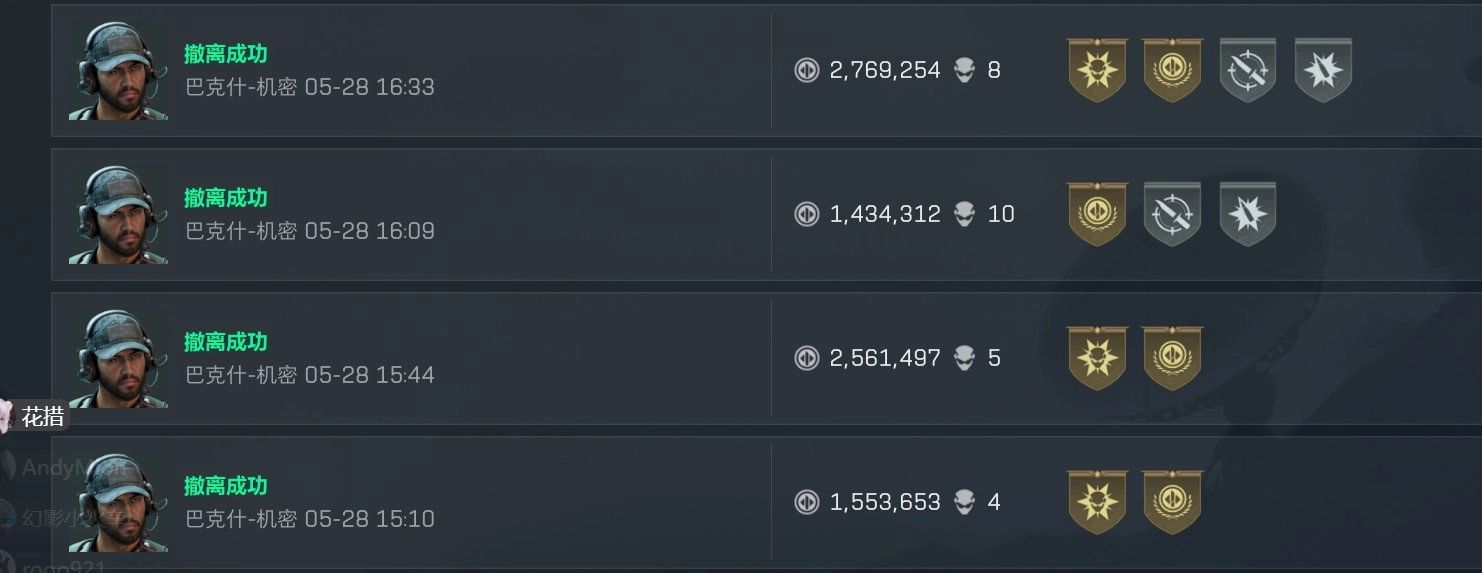Click currency icon beside 2,769,254
1482x573 pixels.
tap(807, 70)
